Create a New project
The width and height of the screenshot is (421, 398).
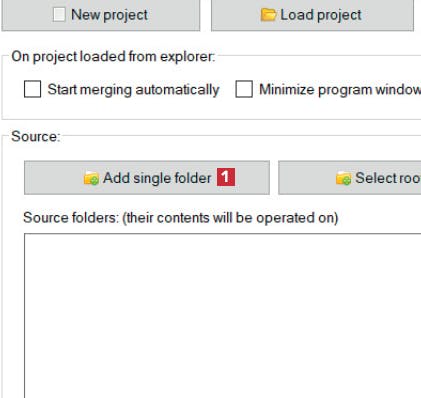[101, 15]
